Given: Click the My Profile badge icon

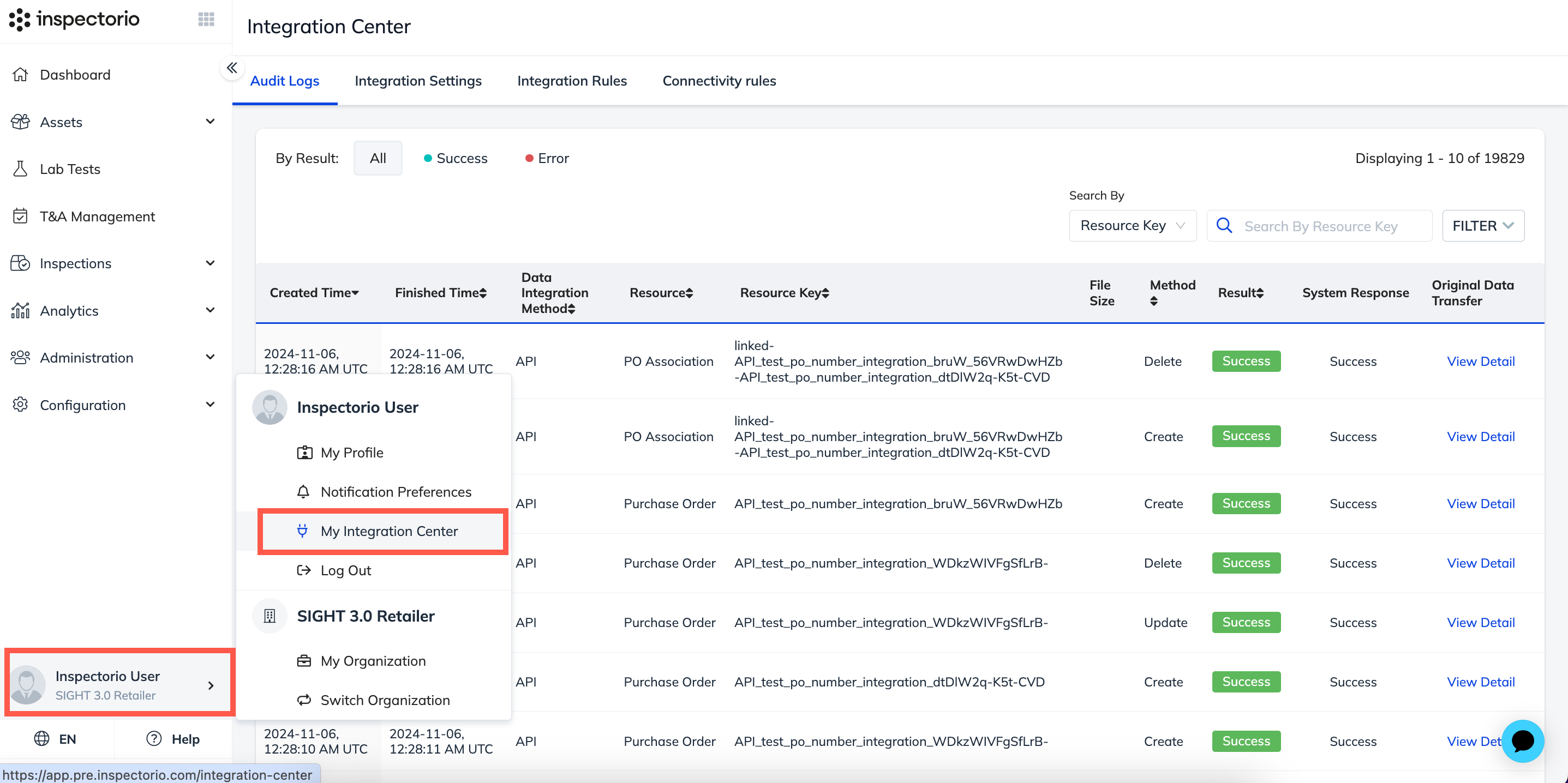Looking at the screenshot, I should coord(304,453).
